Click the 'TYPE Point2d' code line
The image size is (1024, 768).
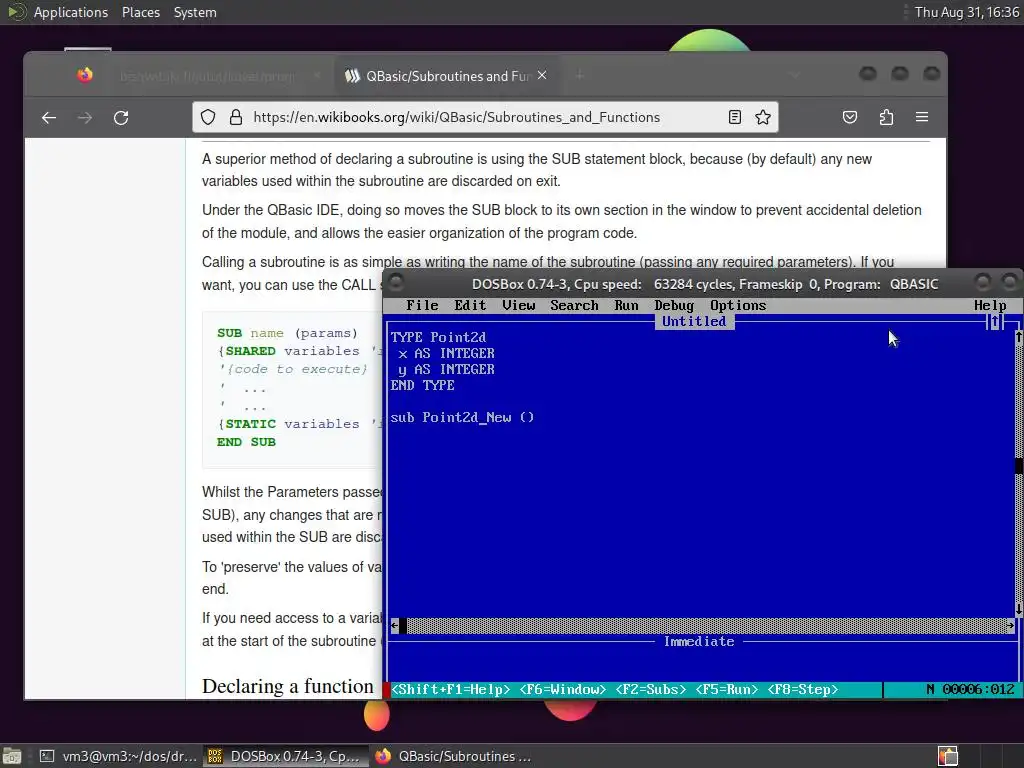click(438, 338)
